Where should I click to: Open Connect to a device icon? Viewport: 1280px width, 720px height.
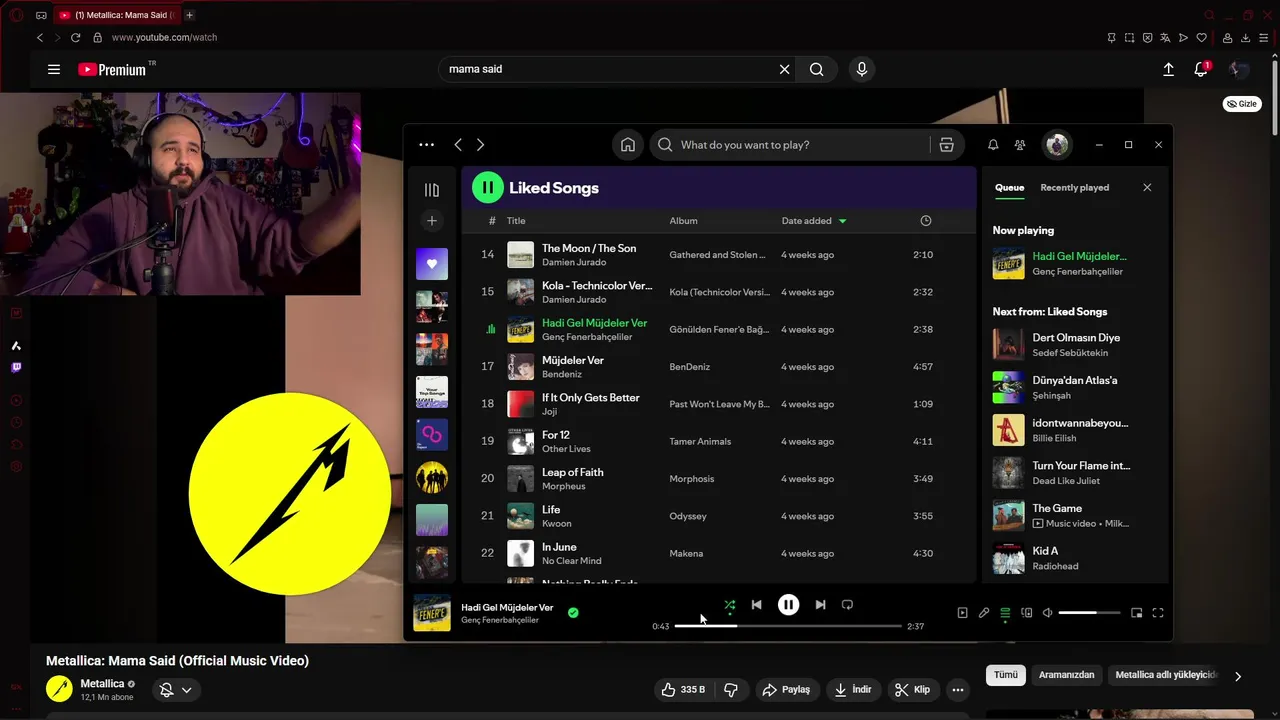[x=1027, y=613]
